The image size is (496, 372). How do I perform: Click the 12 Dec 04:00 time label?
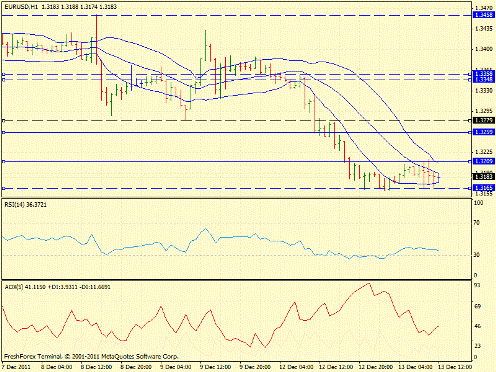tap(296, 367)
